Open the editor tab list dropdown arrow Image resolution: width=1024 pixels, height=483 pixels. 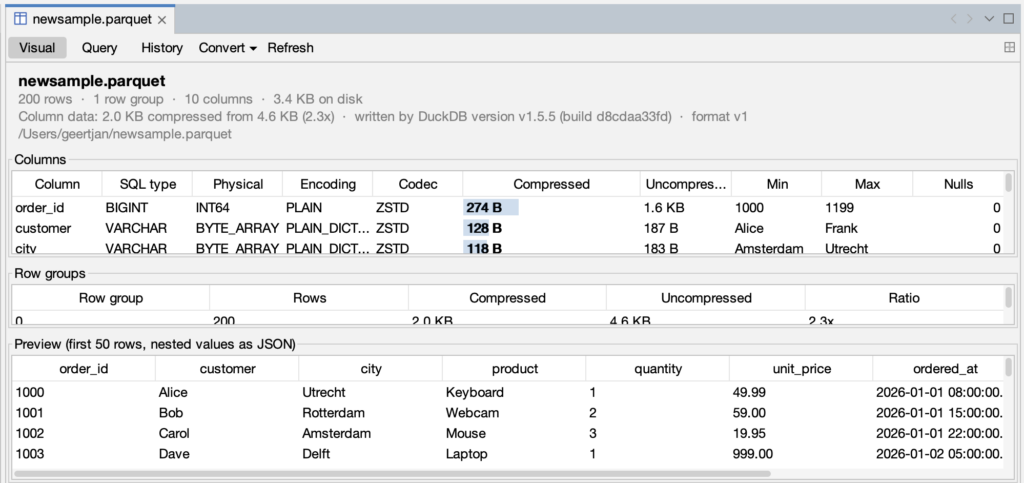click(989, 19)
